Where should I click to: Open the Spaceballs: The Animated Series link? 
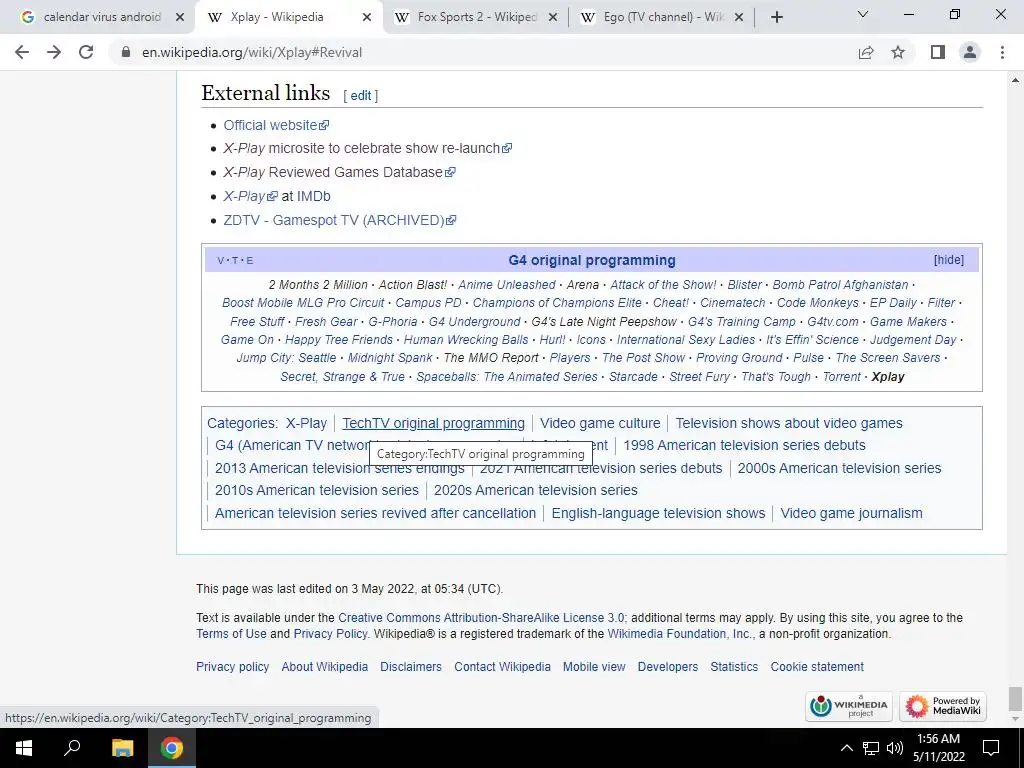[507, 377]
